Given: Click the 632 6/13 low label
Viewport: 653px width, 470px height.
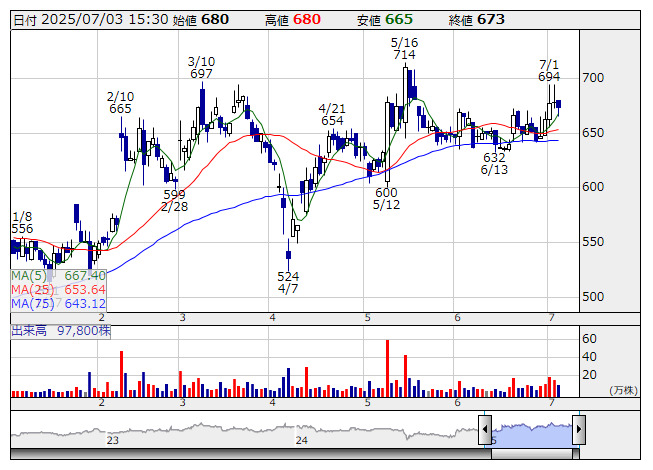Looking at the screenshot, I should click(494, 164).
